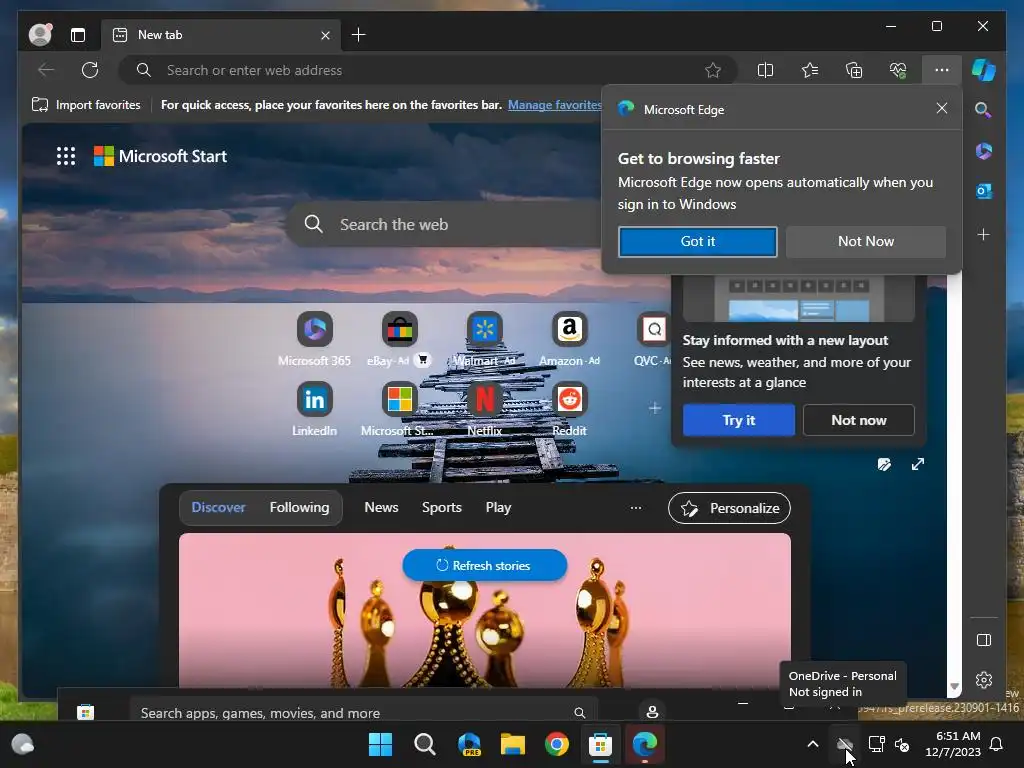The image size is (1024, 768).
Task: Open the Settings and more menu
Action: (942, 70)
